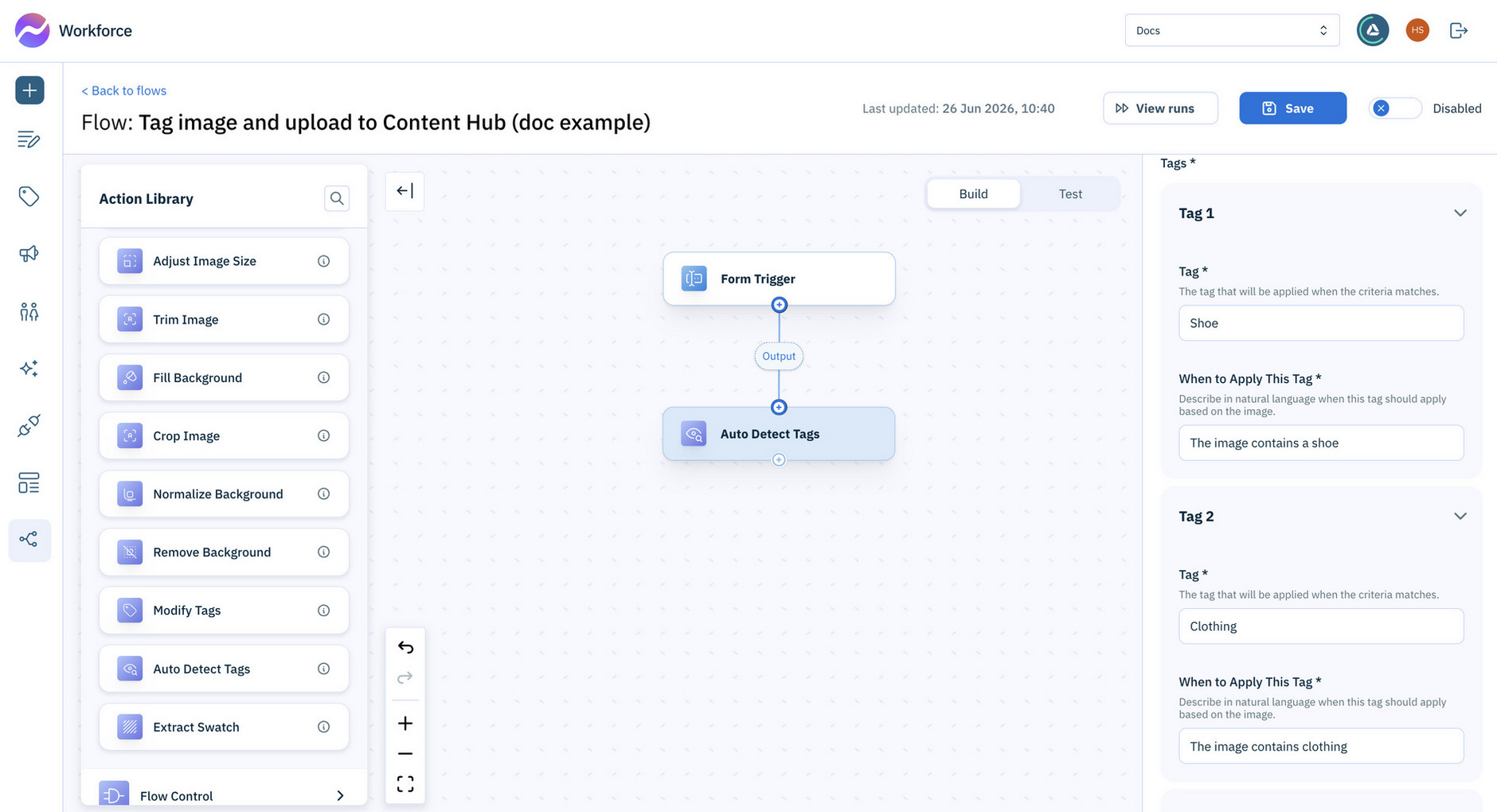
Task: Click the flow title text
Action: point(366,123)
